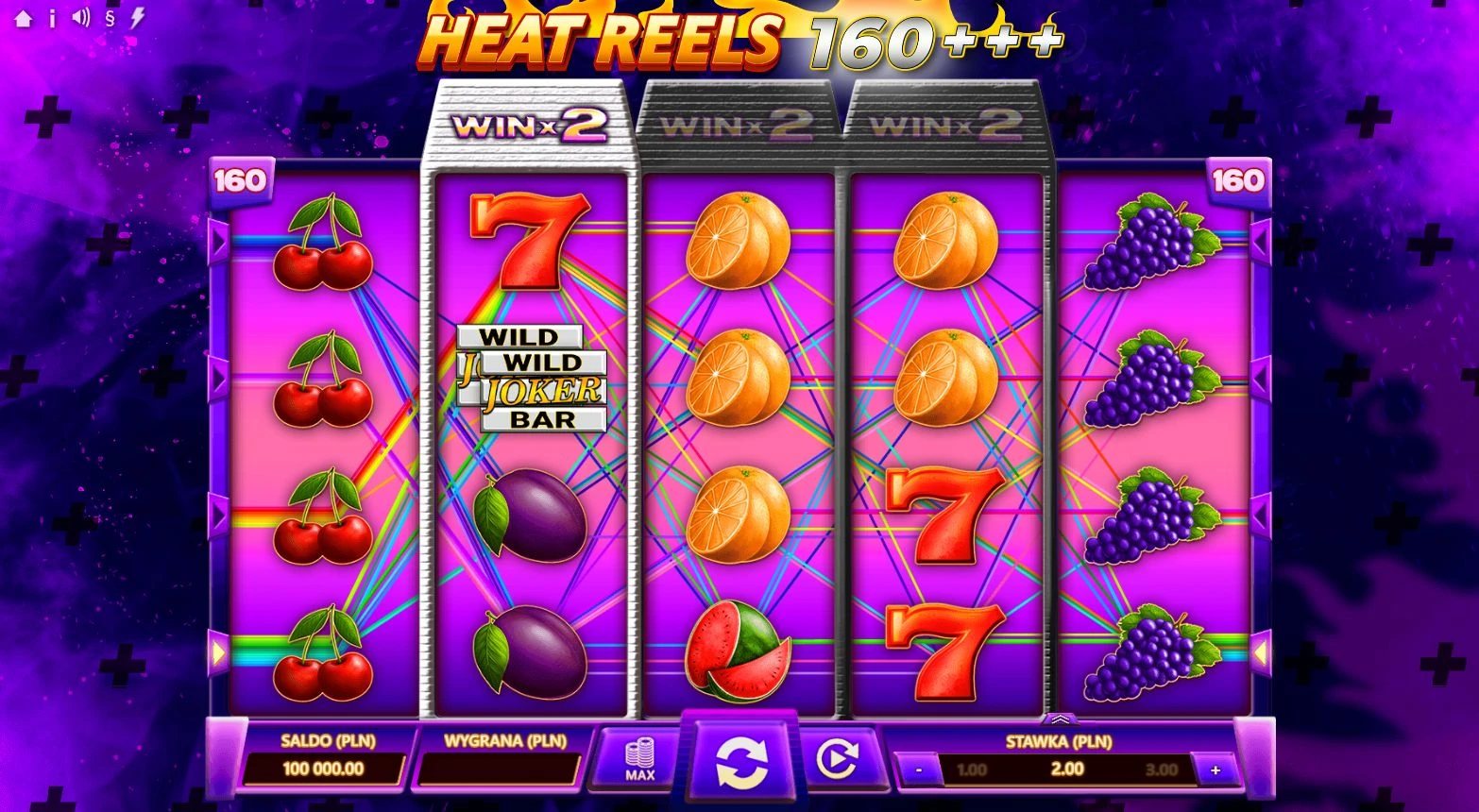Toggle the lightning quick-spin mode
Screen dimensions: 1479x812
click(x=138, y=17)
